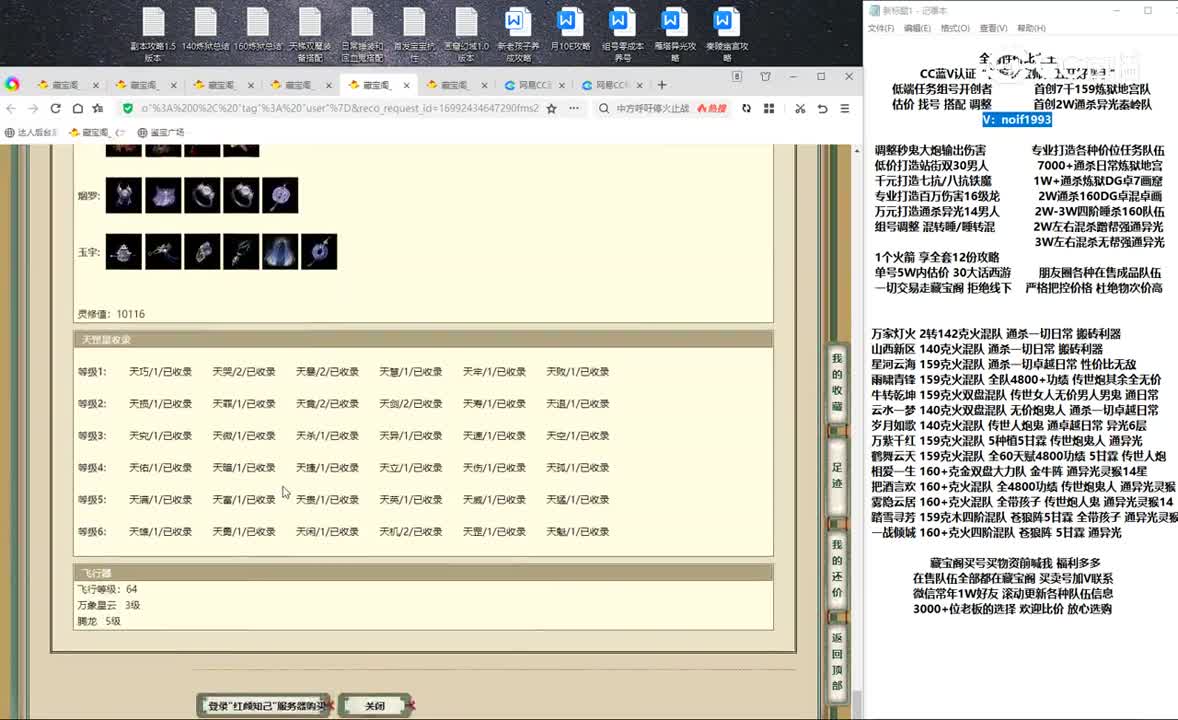
Task: Open desktop file 140炼狱总结
Action: [205, 30]
